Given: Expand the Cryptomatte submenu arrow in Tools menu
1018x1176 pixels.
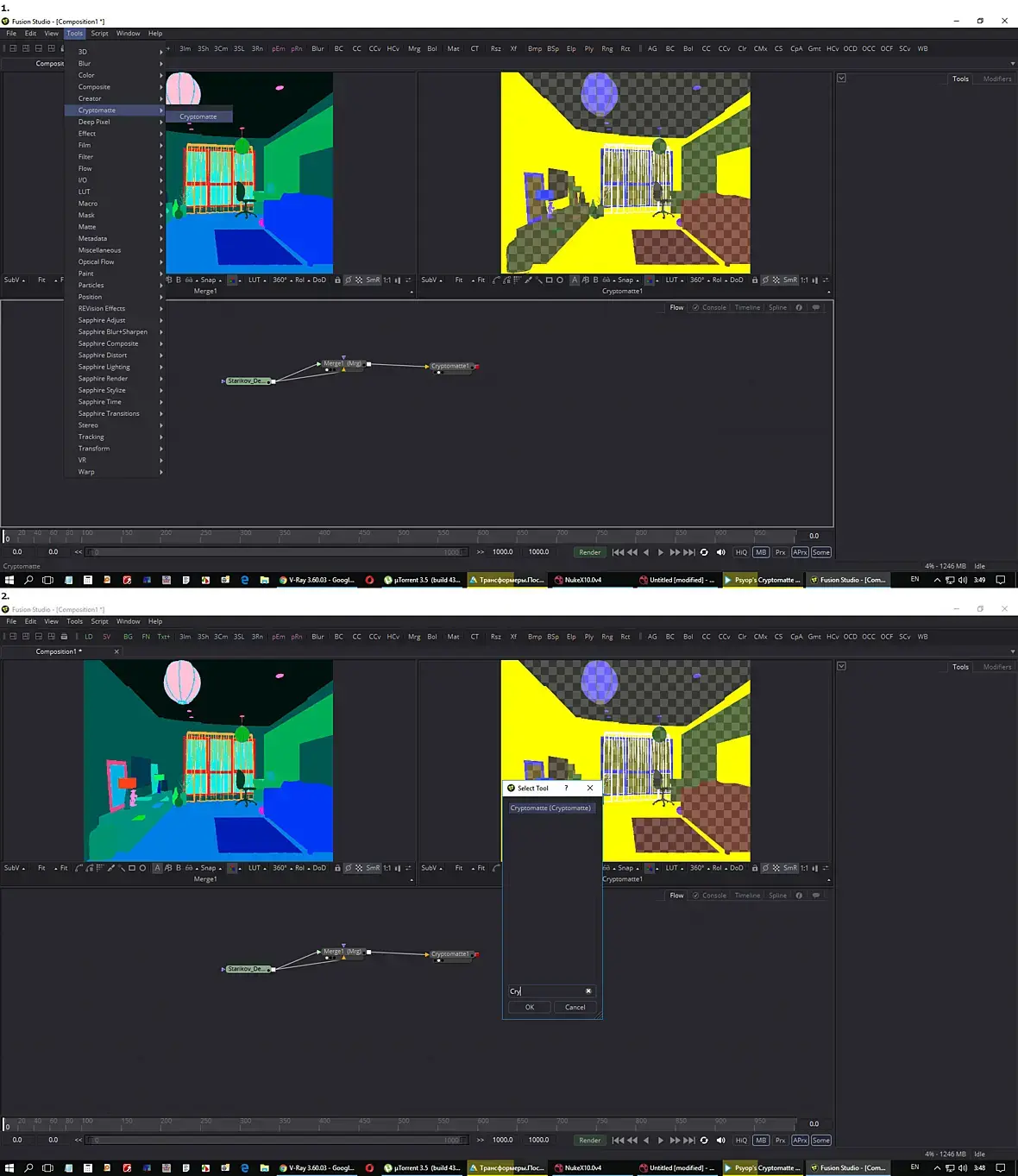Looking at the screenshot, I should (160, 110).
